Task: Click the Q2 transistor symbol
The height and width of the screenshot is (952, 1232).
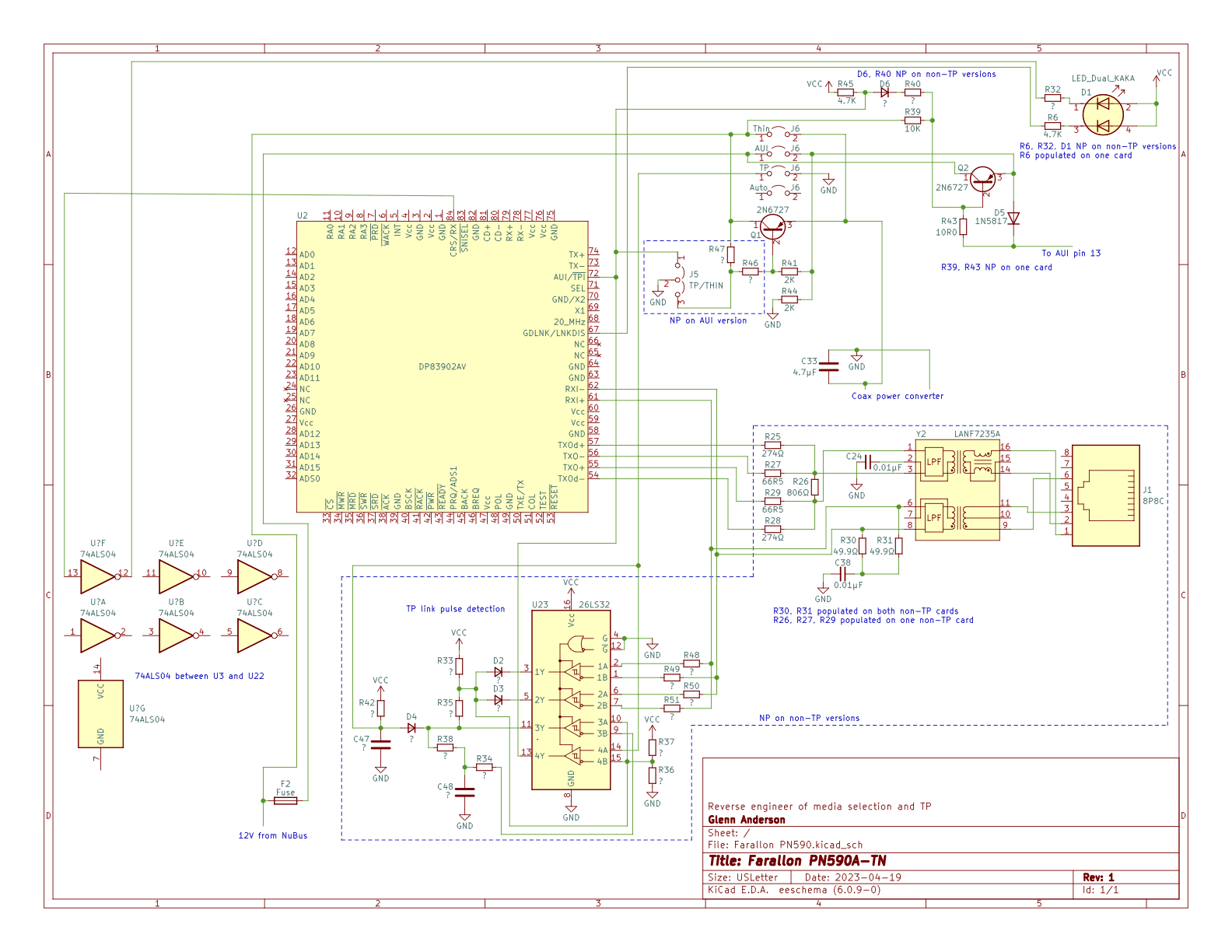Action: click(982, 180)
